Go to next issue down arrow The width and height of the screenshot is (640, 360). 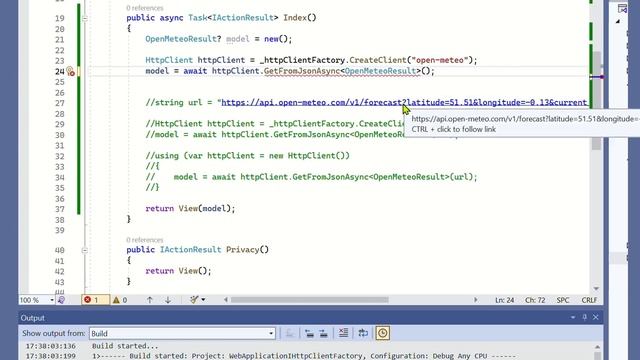point(168,300)
